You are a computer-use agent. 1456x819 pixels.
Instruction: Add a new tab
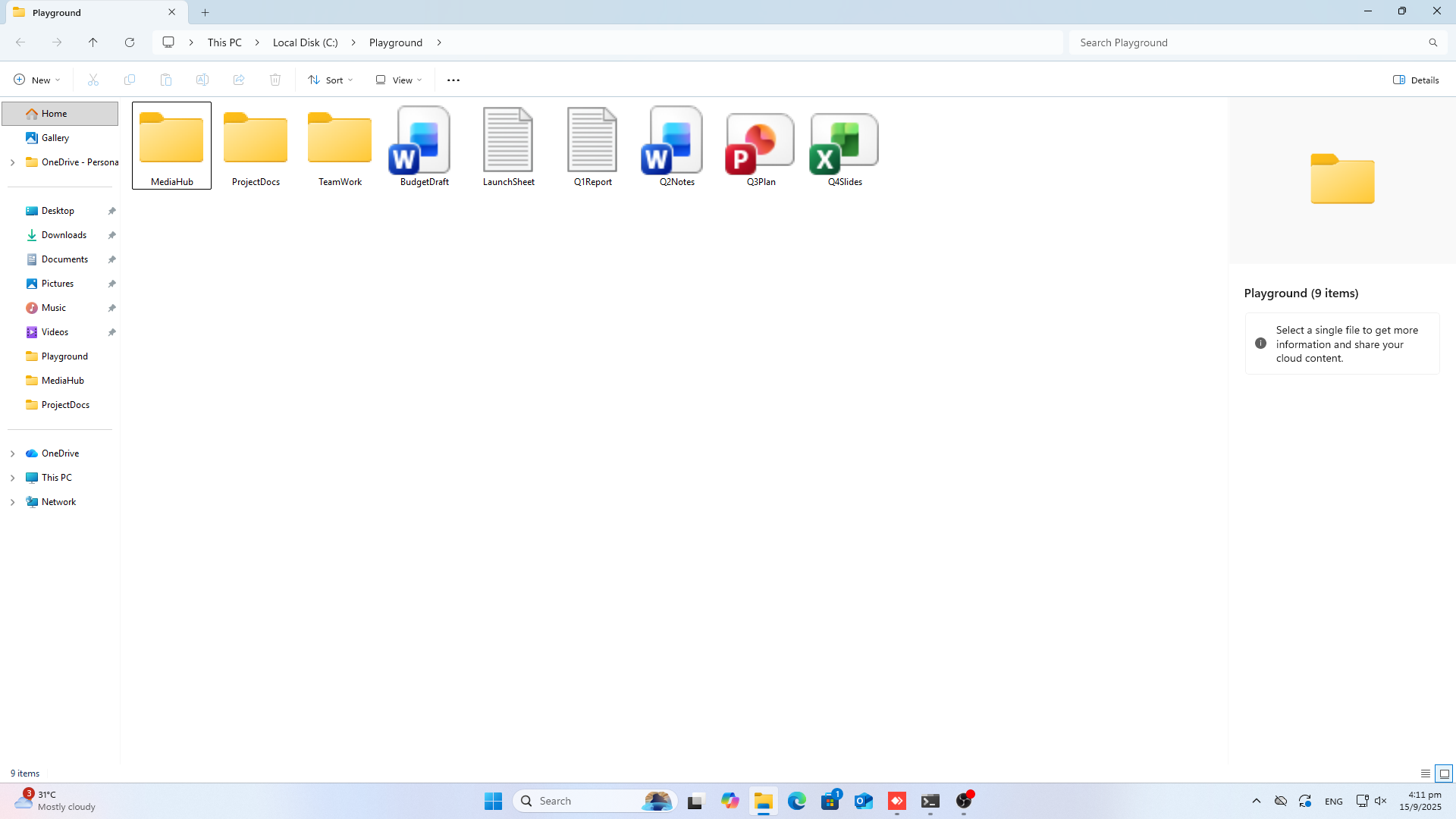205,12
